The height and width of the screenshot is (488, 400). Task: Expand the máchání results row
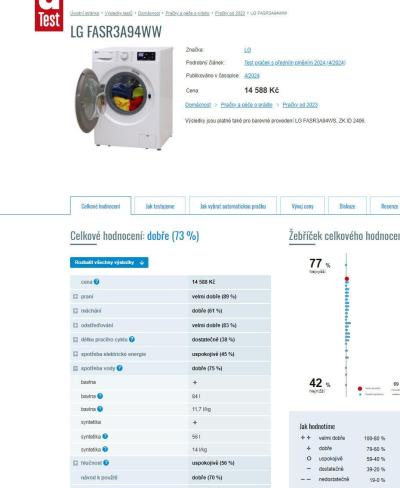(x=75, y=311)
